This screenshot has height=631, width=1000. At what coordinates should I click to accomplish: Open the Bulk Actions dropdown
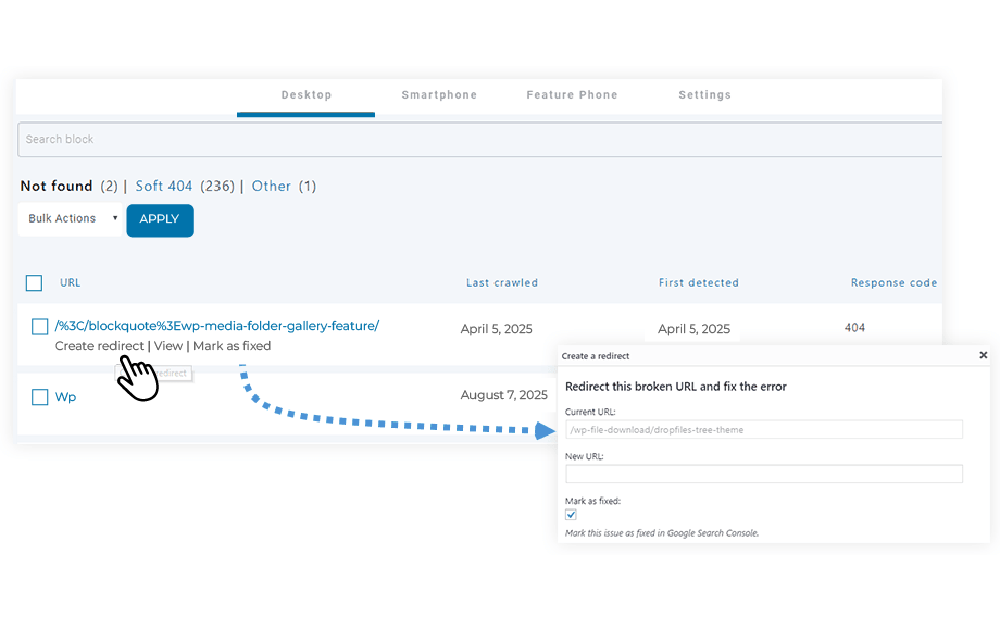tap(69, 218)
